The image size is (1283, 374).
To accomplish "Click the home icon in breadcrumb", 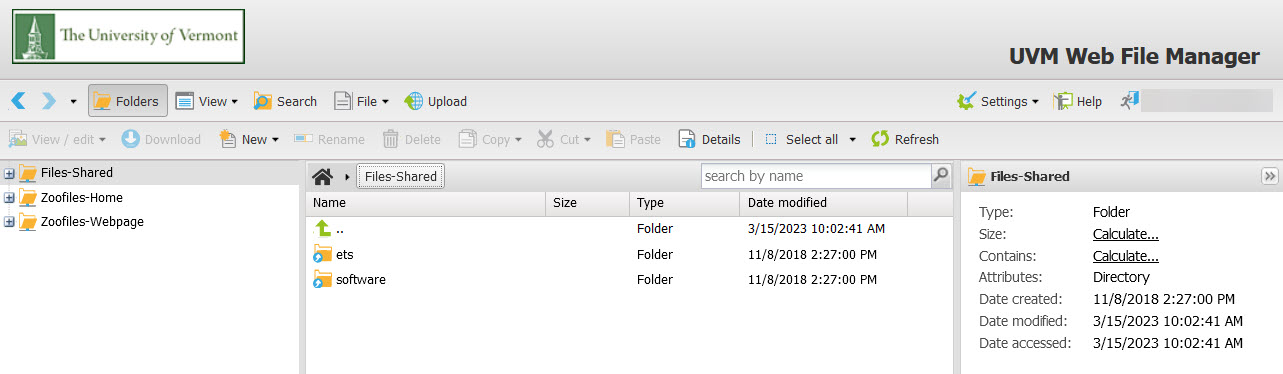I will coord(322,176).
